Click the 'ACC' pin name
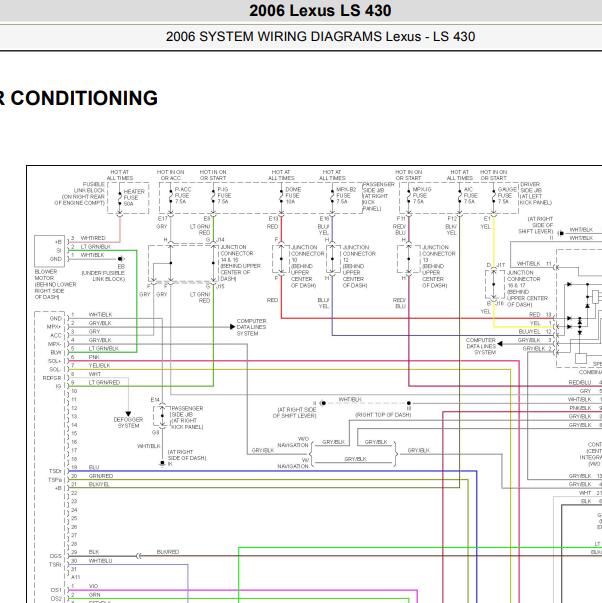Image resolution: width=602 pixels, height=603 pixels. click(x=56, y=335)
